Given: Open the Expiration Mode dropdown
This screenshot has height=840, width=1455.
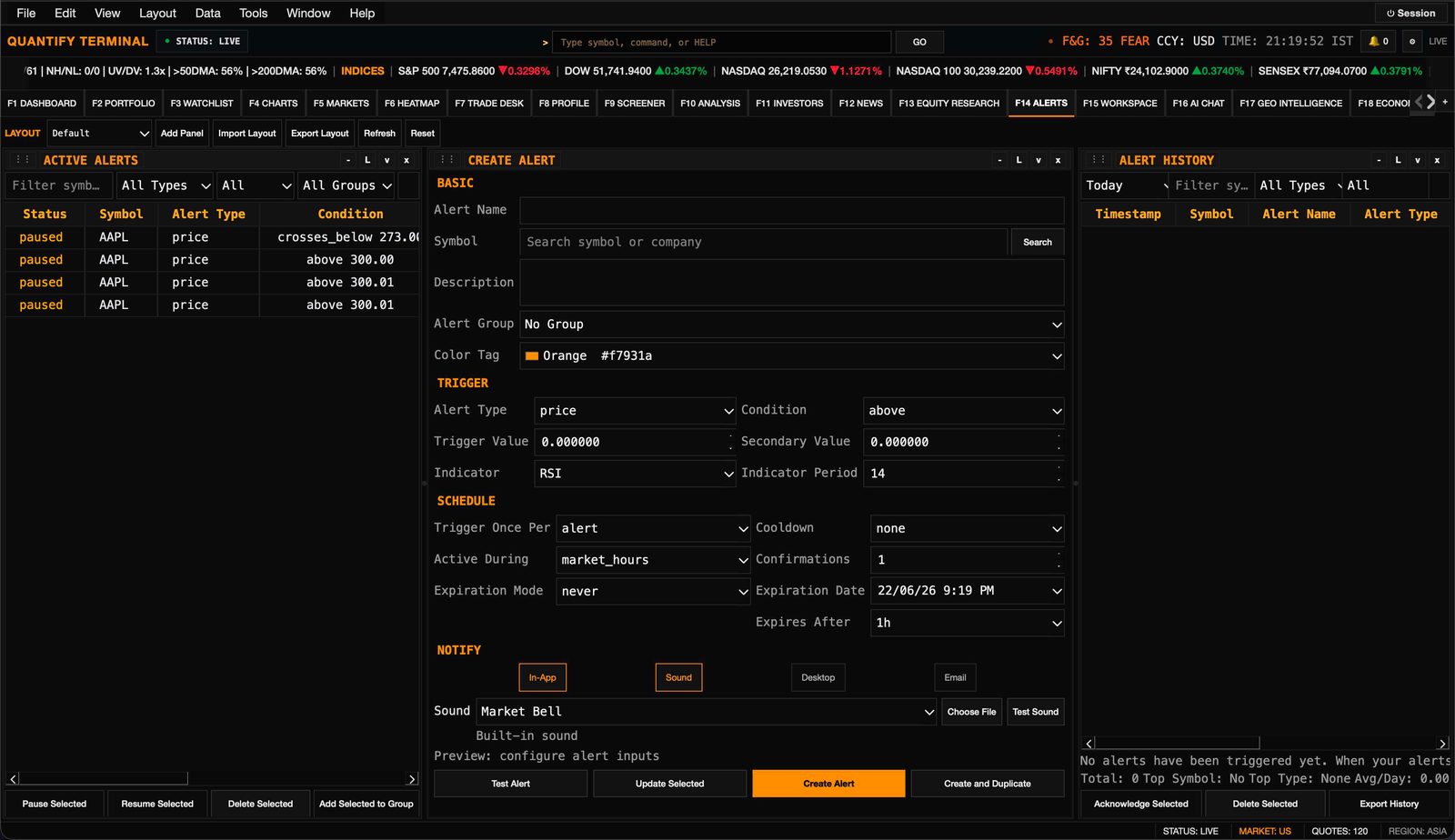Looking at the screenshot, I should [x=653, y=591].
